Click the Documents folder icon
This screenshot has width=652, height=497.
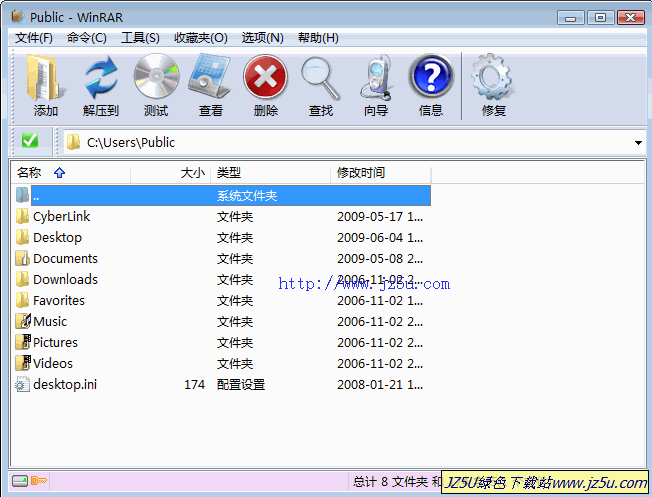22,258
